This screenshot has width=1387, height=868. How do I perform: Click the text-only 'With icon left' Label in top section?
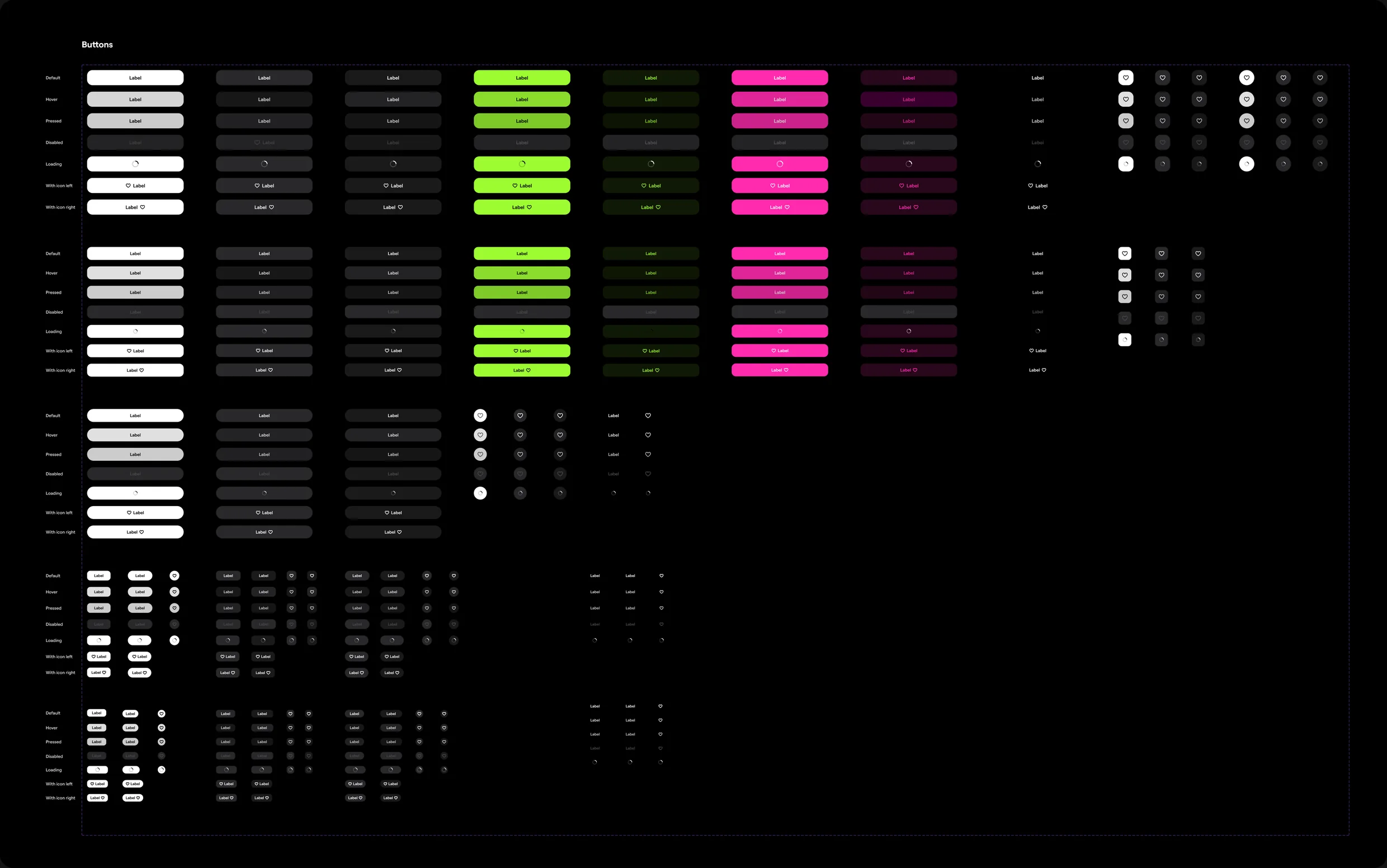[x=1037, y=186]
